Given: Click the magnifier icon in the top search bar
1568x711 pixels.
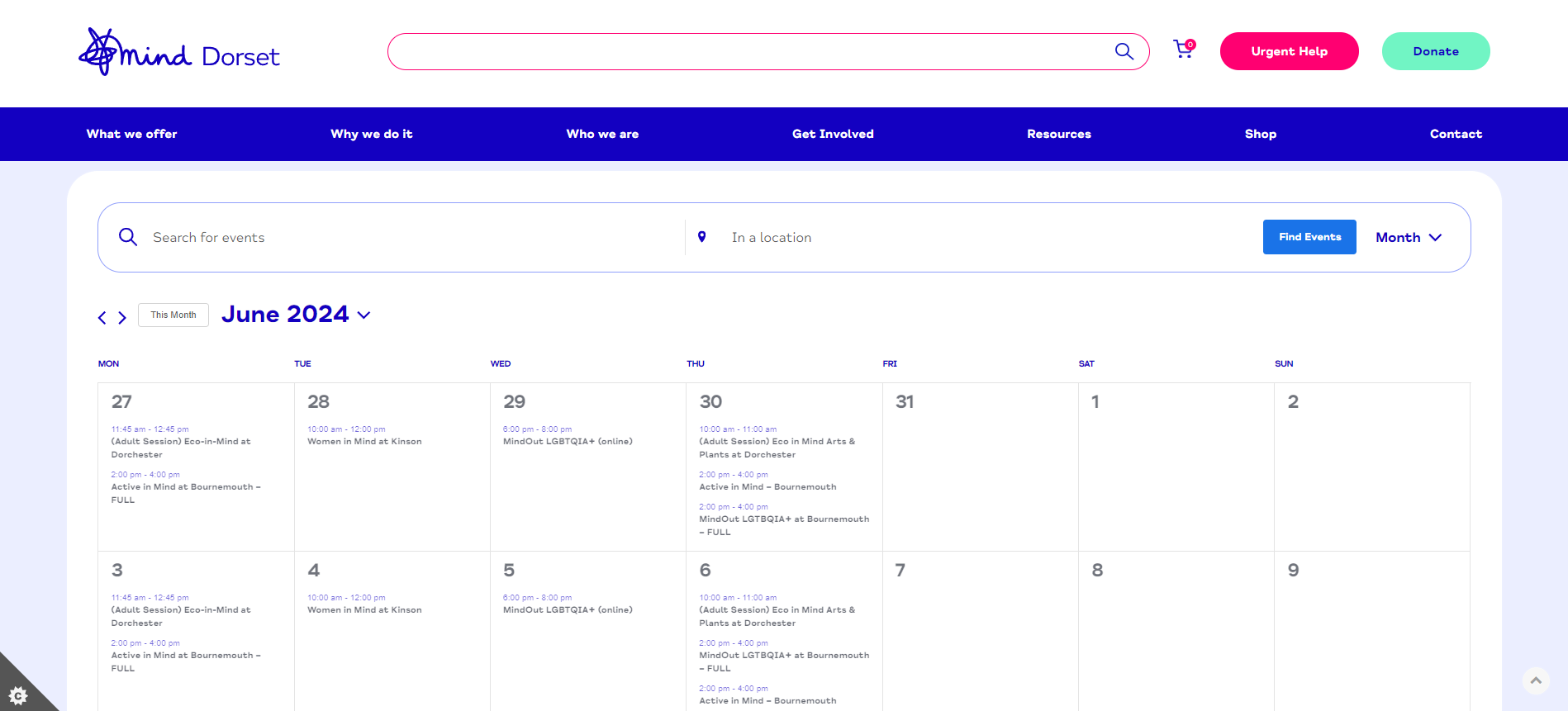Looking at the screenshot, I should 1124,51.
